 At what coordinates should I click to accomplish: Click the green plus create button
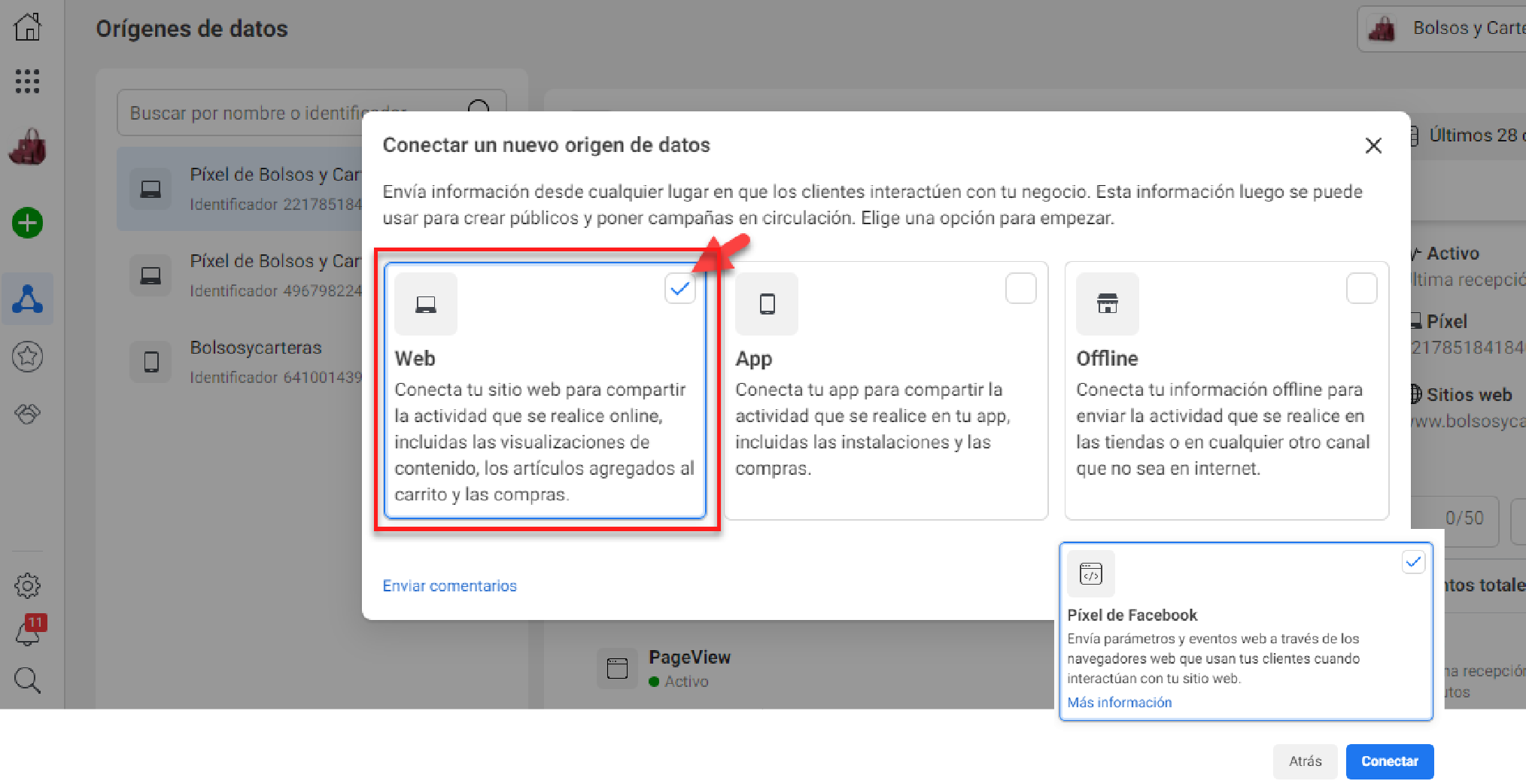click(28, 223)
